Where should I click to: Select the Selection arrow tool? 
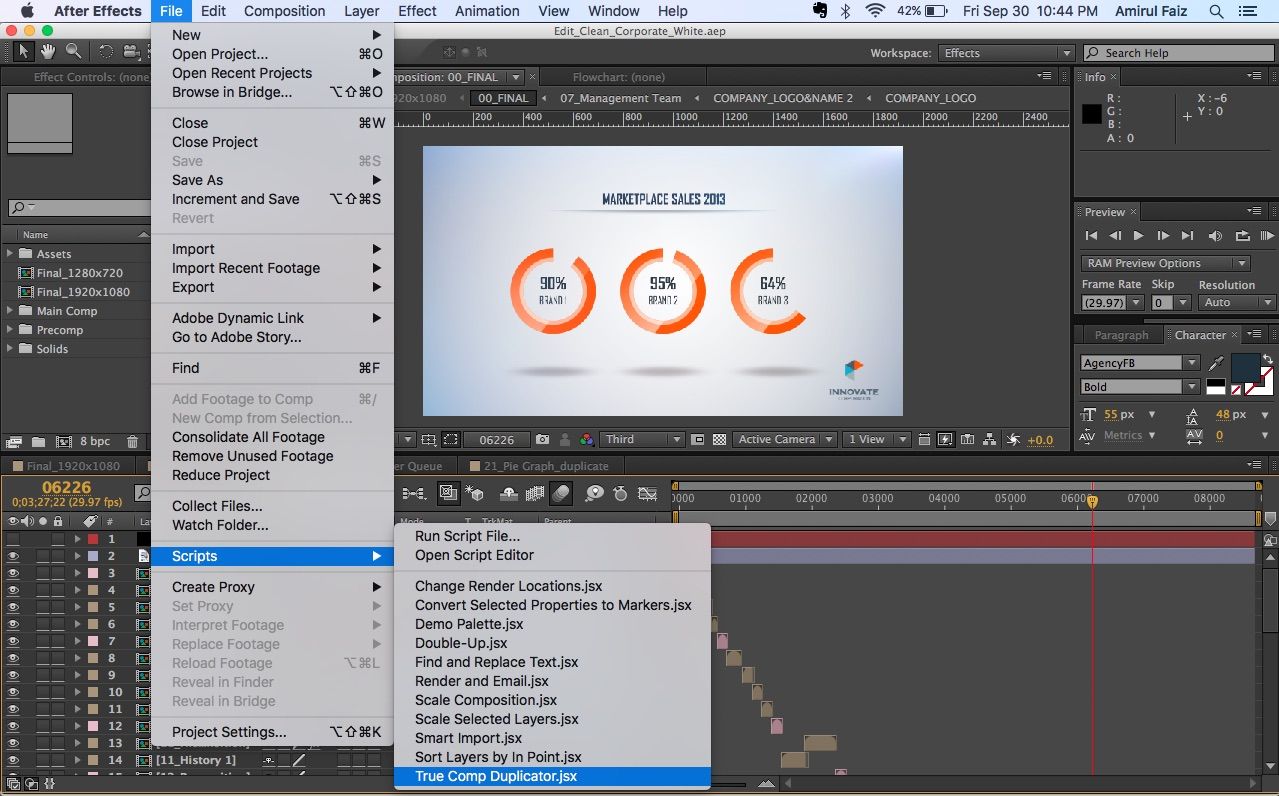tap(24, 51)
